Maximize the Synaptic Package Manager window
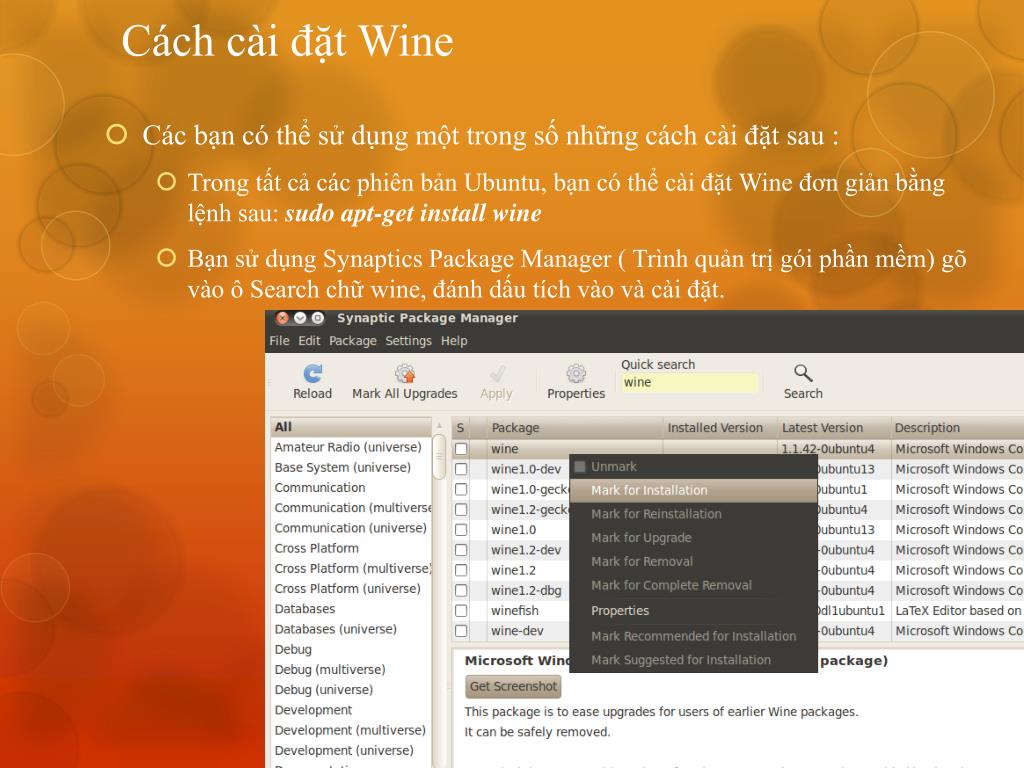1024x768 pixels. point(317,318)
